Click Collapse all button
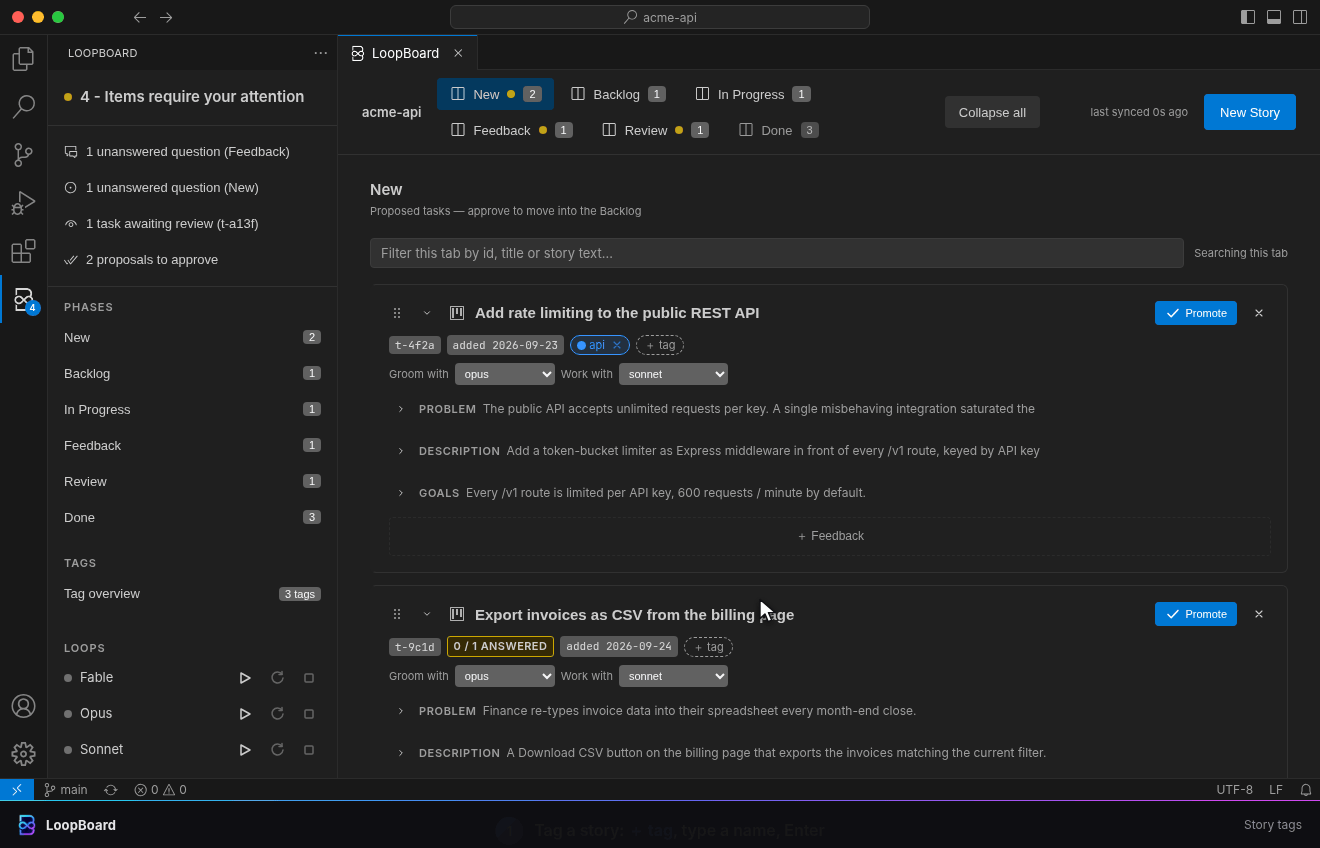1320x848 pixels. click(992, 112)
